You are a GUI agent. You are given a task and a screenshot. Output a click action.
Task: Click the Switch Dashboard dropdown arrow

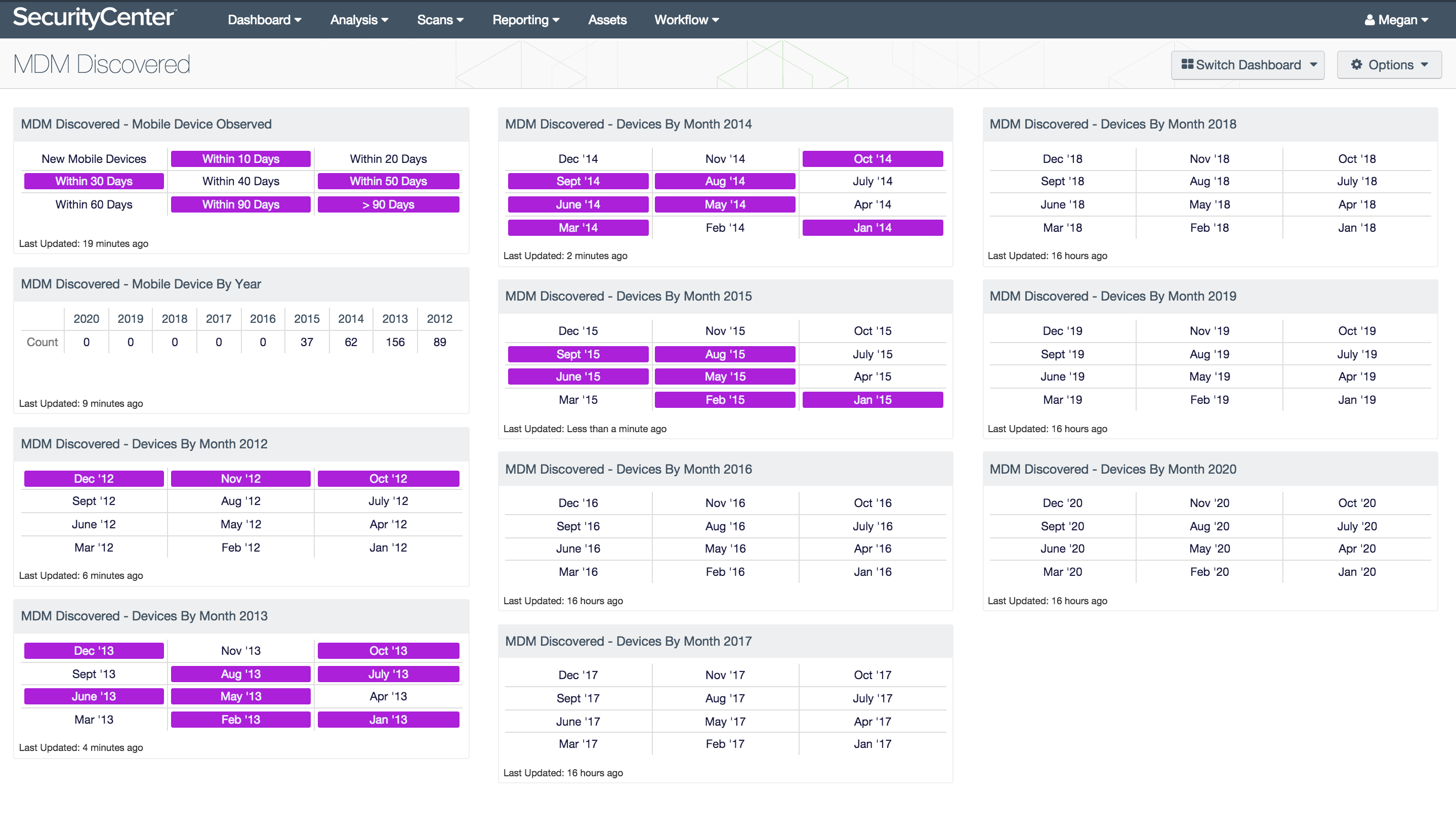(x=1313, y=64)
